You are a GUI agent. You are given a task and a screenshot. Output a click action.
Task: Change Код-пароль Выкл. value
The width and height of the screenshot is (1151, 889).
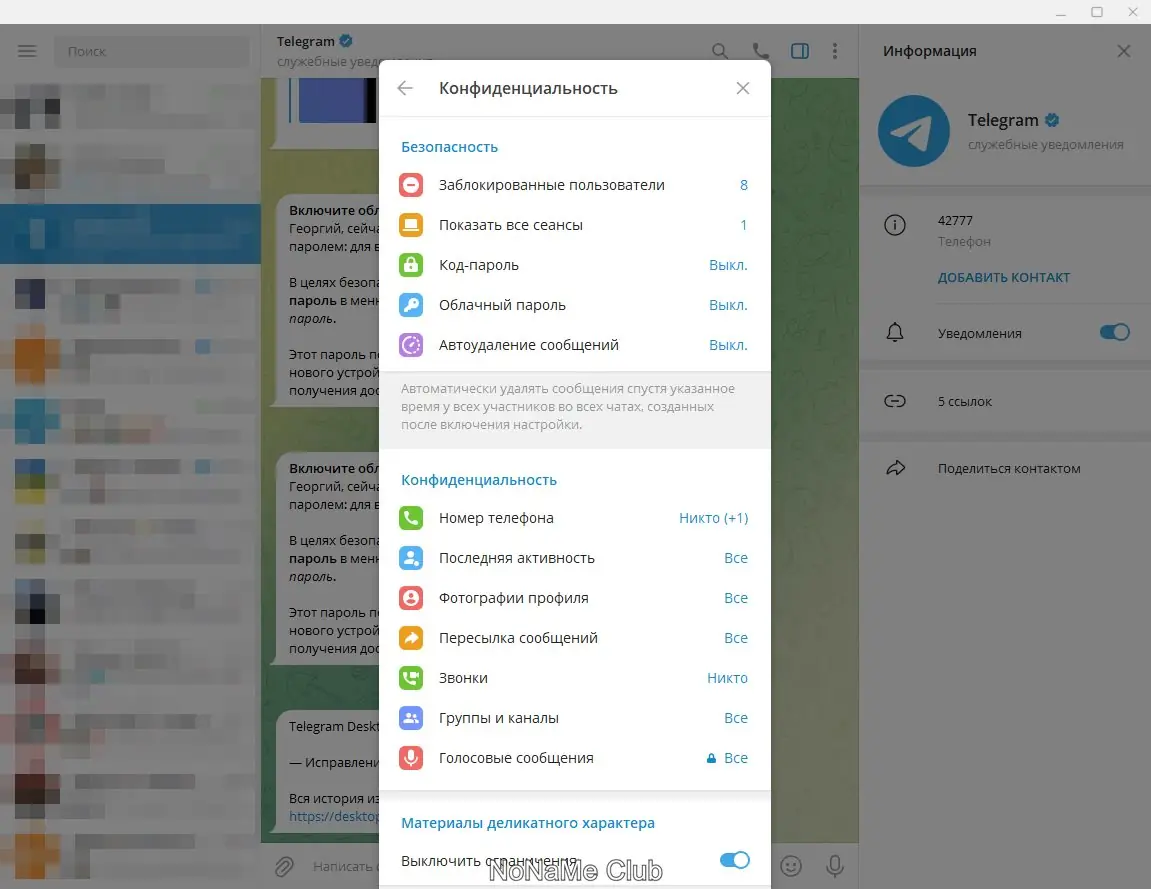728,265
